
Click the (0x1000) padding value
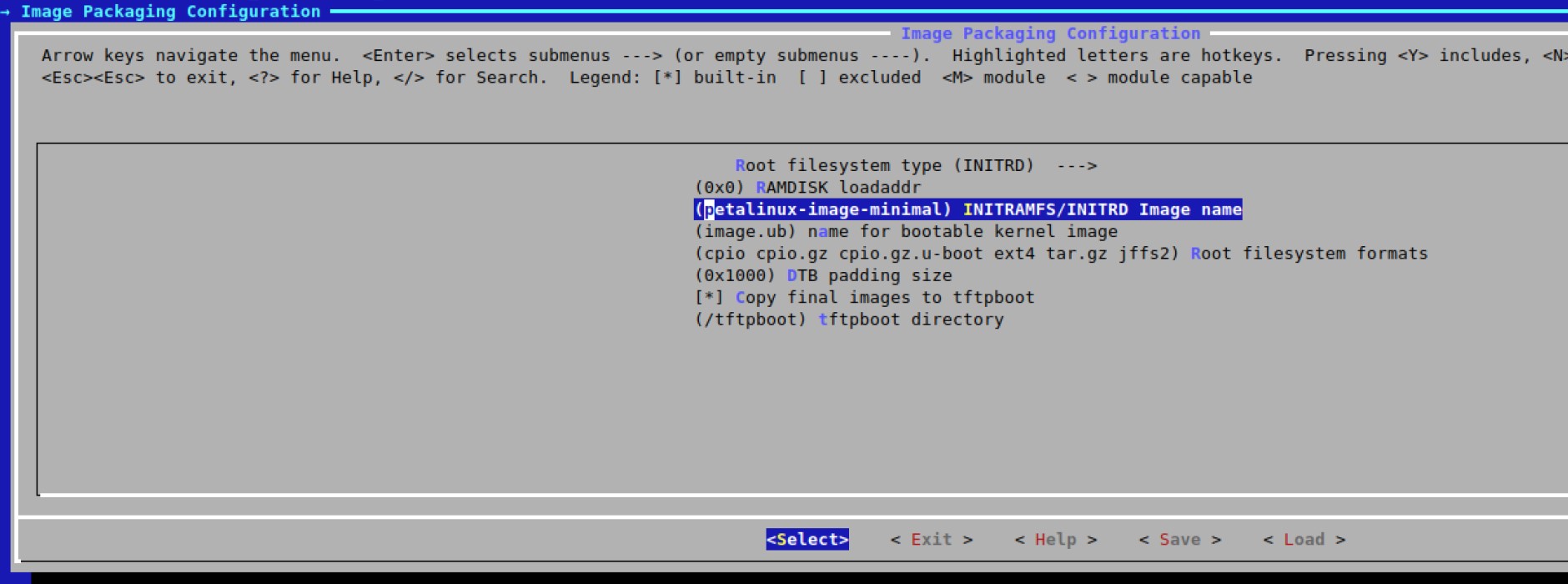[x=735, y=276]
